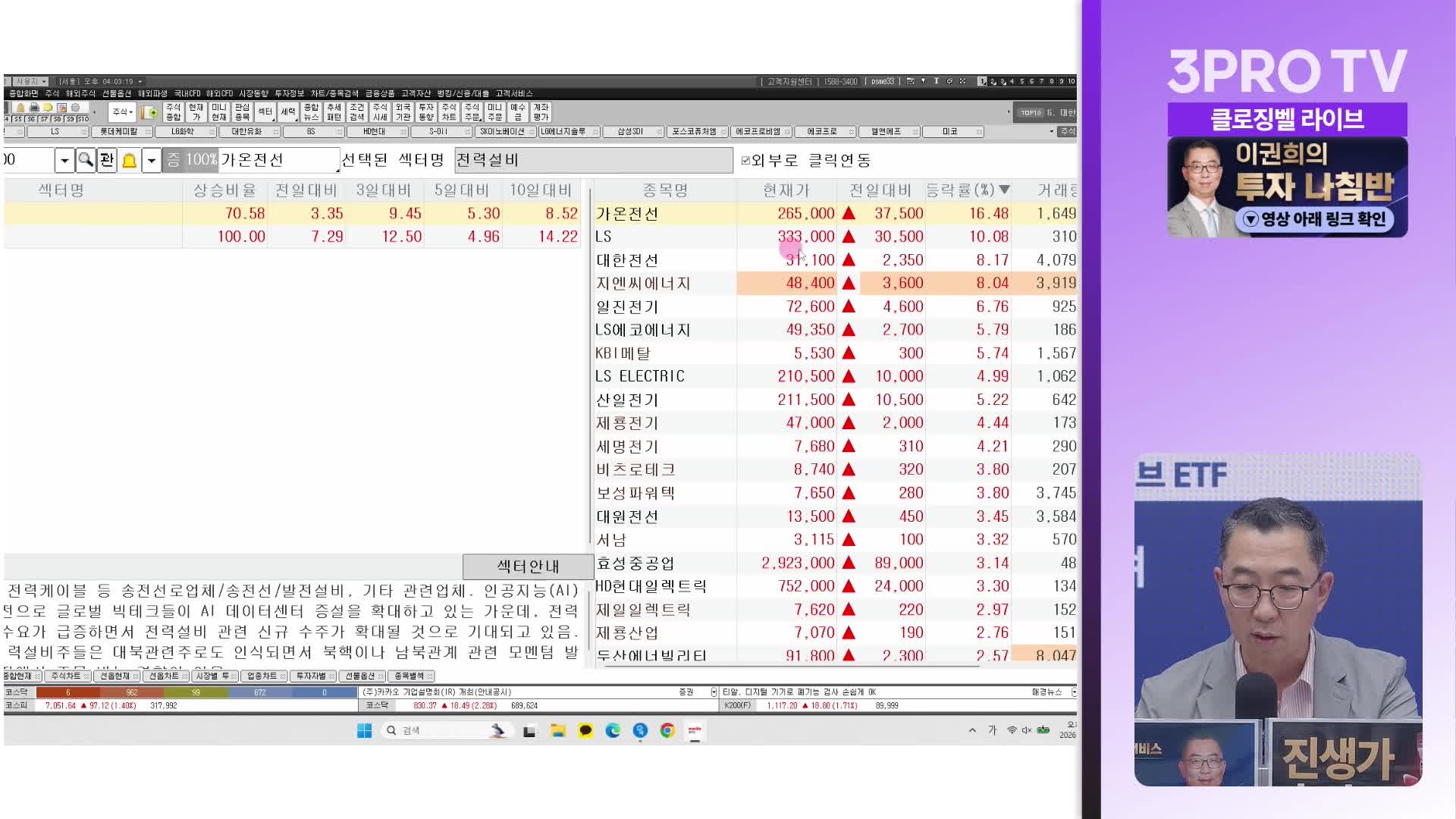The width and height of the screenshot is (1456, 819).
Task: Open the 섹터 toolbar shortcut
Action: tap(265, 112)
